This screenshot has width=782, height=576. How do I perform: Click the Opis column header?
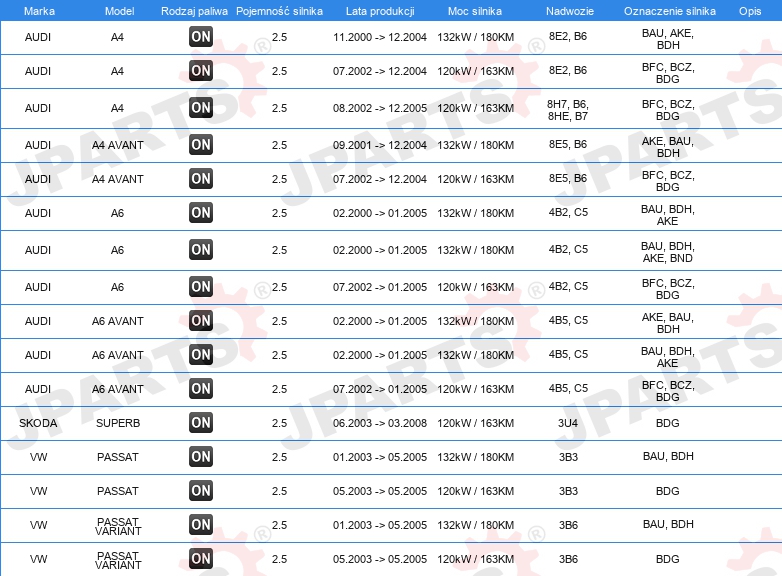point(750,11)
